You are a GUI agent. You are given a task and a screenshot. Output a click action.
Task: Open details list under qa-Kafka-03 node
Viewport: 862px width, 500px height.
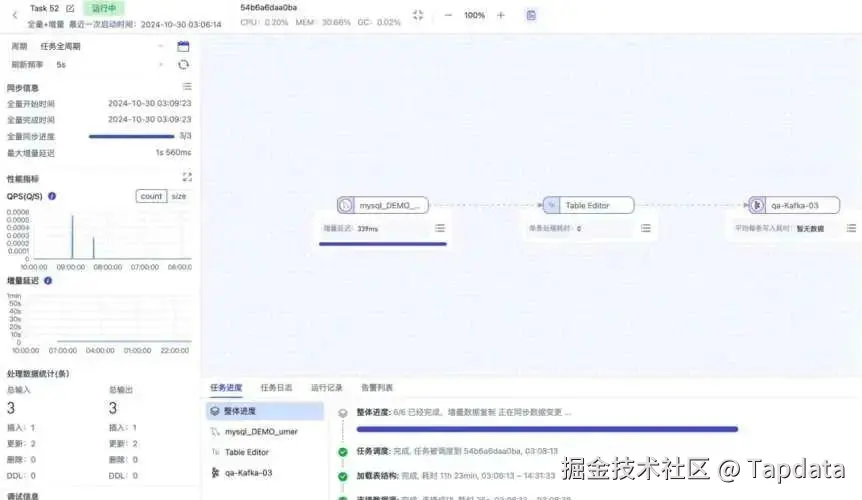[851, 228]
